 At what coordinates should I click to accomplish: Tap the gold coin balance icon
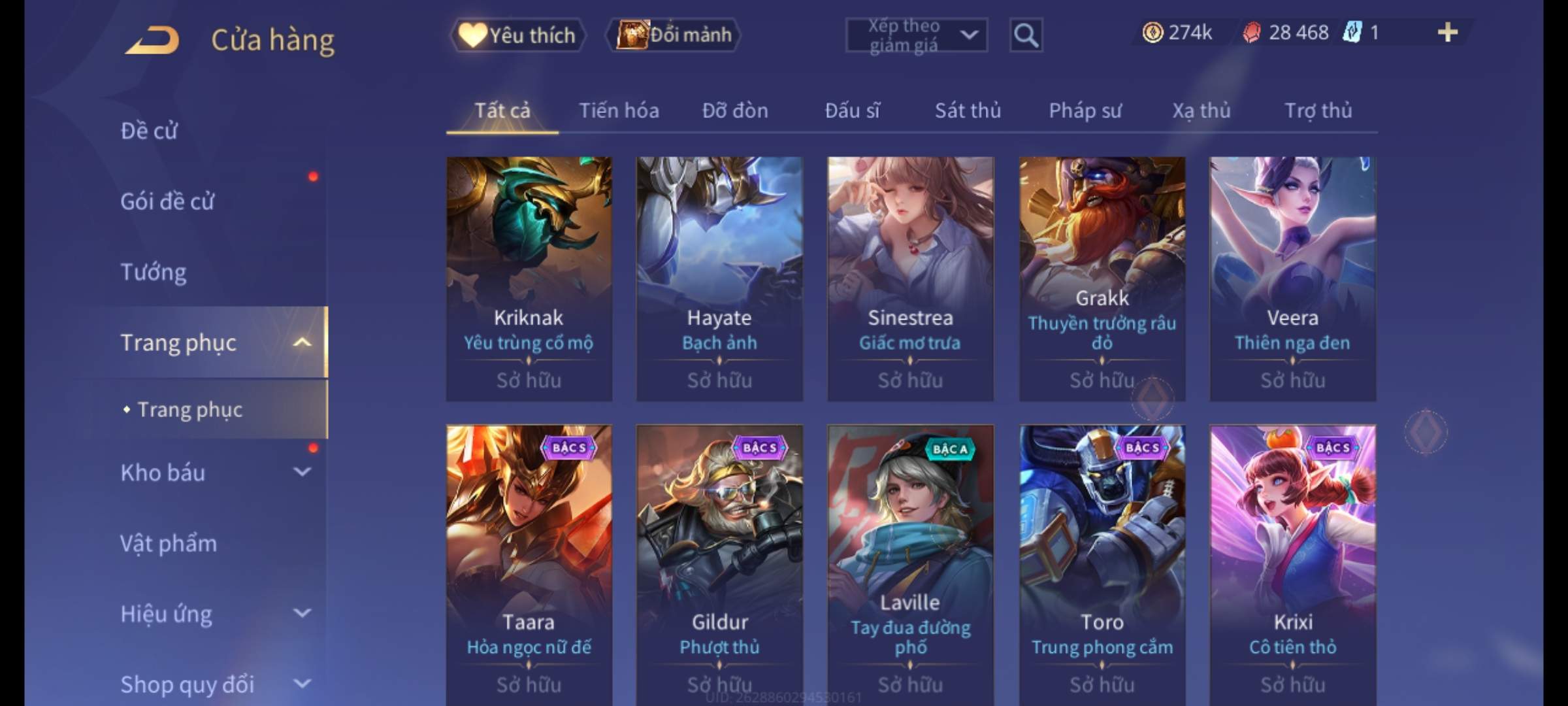[x=1152, y=32]
